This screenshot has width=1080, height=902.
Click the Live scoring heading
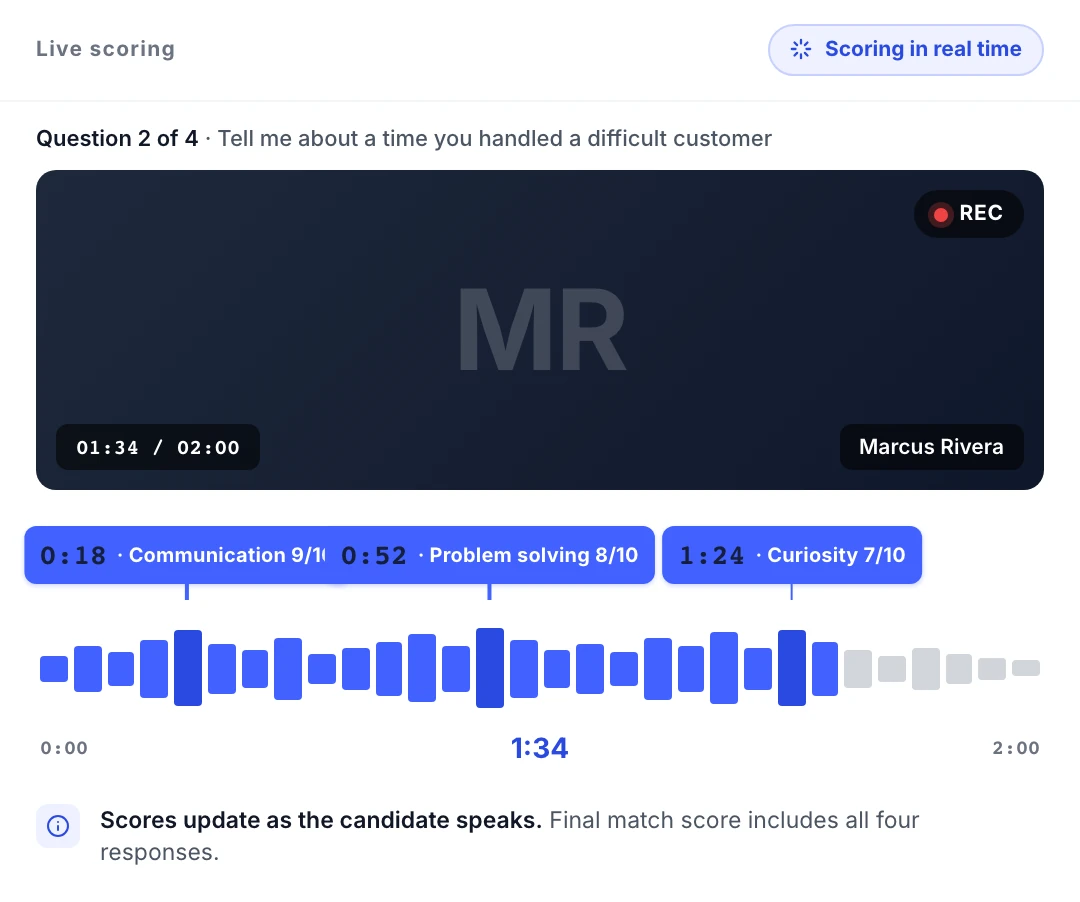click(x=105, y=49)
